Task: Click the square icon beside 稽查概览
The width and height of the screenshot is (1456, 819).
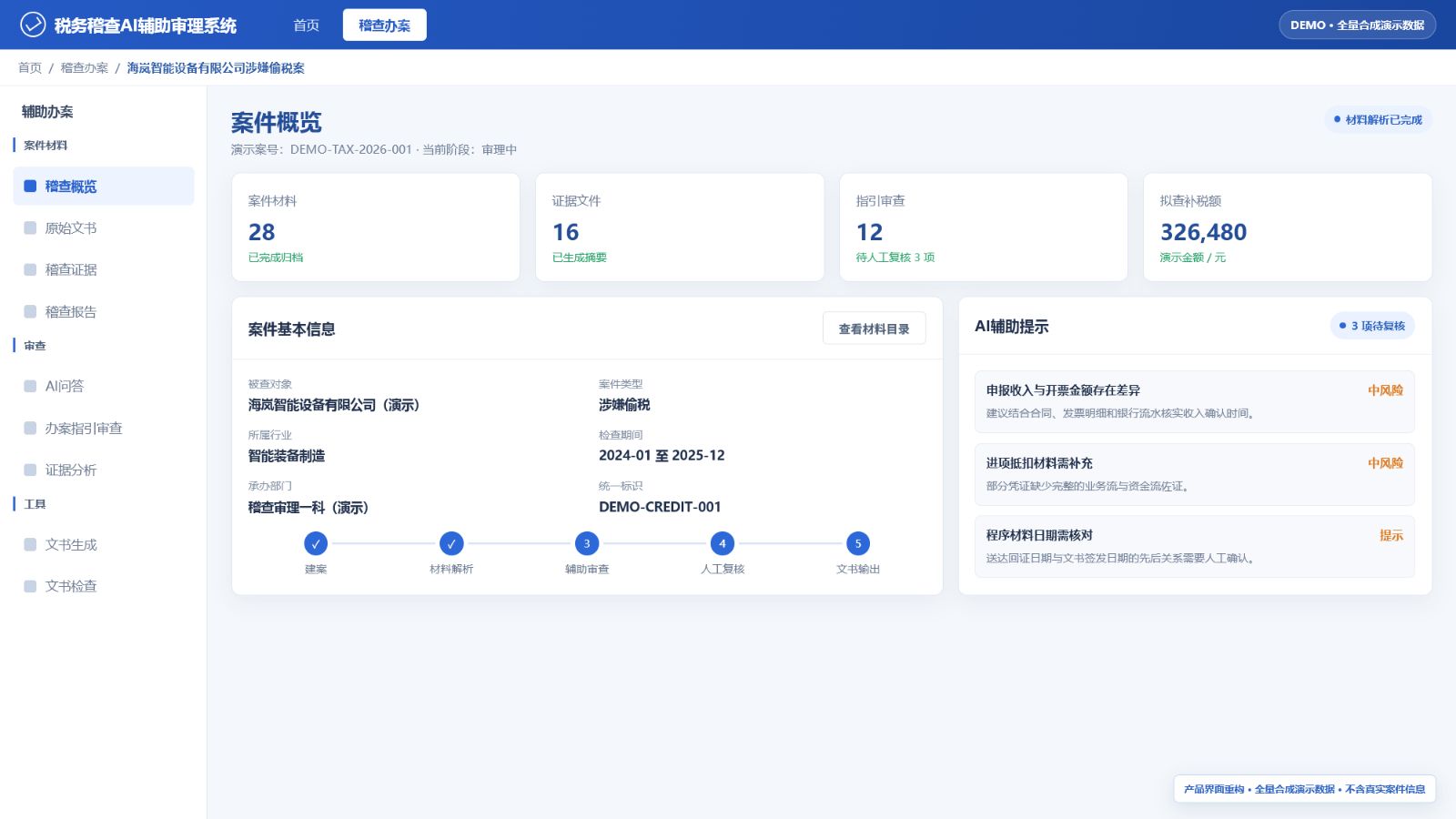Action: click(x=30, y=186)
